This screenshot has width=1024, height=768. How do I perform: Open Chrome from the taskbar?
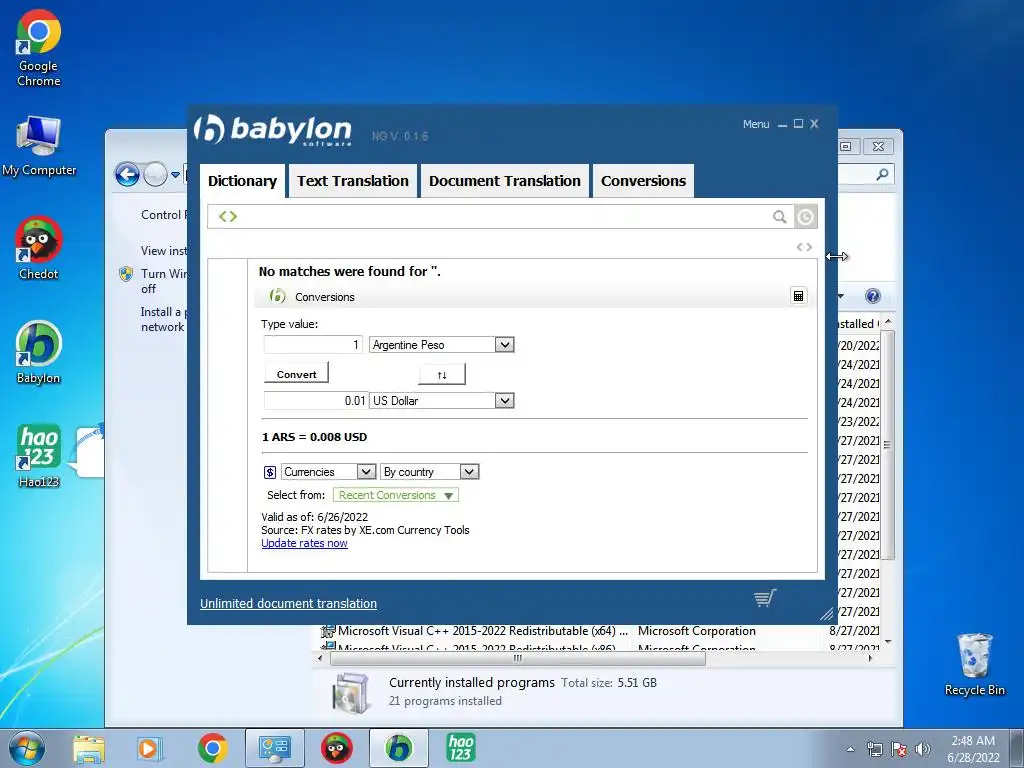click(x=212, y=748)
